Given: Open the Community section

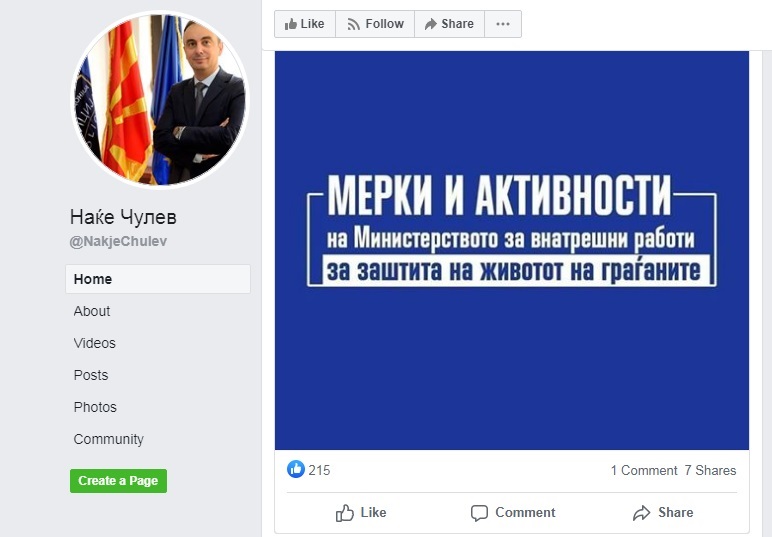Looking at the screenshot, I should tap(108, 439).
